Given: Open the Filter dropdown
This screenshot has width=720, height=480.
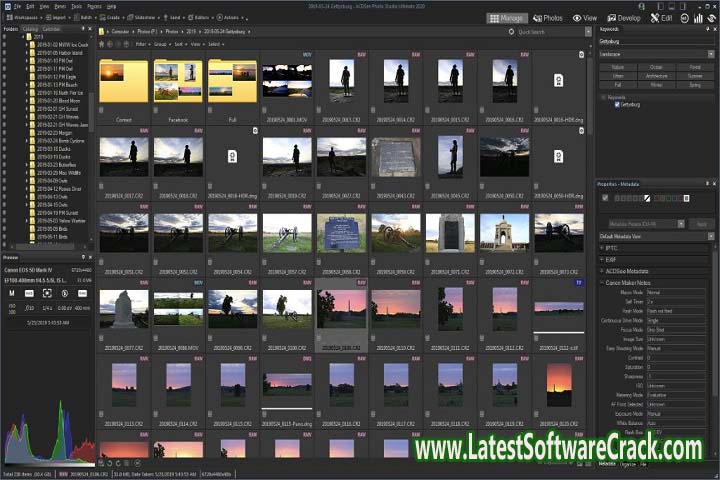Looking at the screenshot, I should click(x=142, y=43).
